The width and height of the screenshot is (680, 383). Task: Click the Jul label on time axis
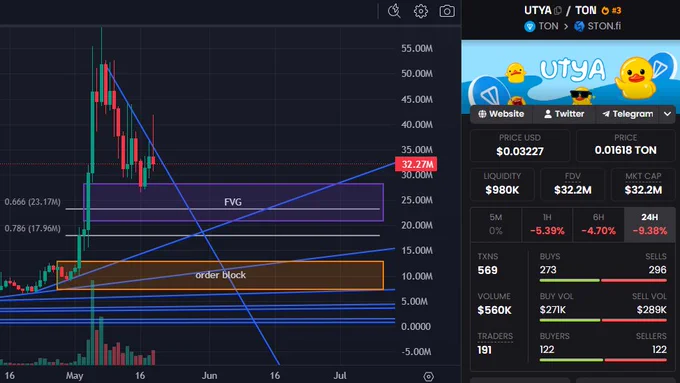pos(340,376)
